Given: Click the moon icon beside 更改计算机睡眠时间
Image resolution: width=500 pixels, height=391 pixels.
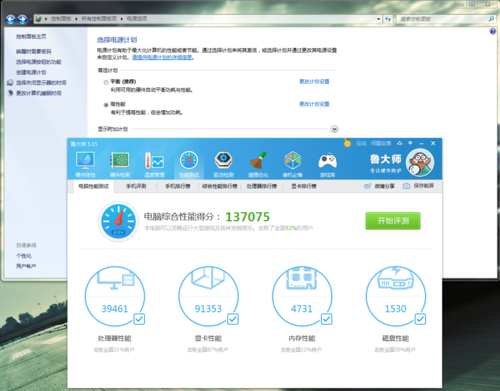Looking at the screenshot, I should tap(10, 93).
